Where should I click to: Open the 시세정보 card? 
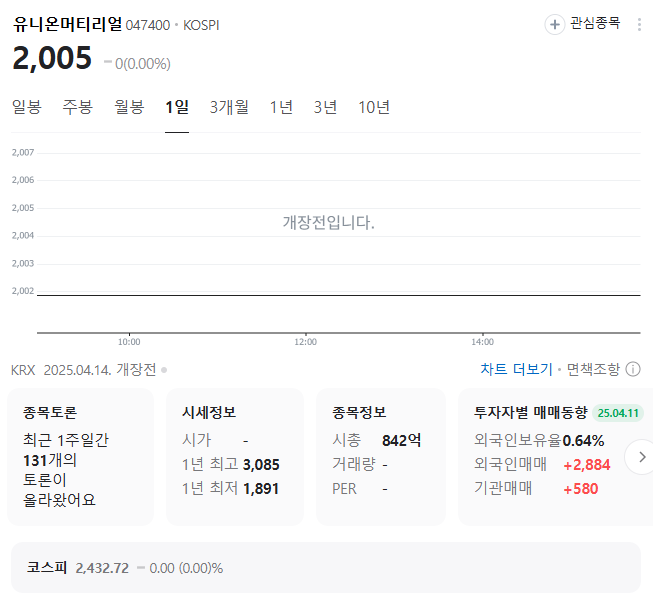(x=235, y=457)
